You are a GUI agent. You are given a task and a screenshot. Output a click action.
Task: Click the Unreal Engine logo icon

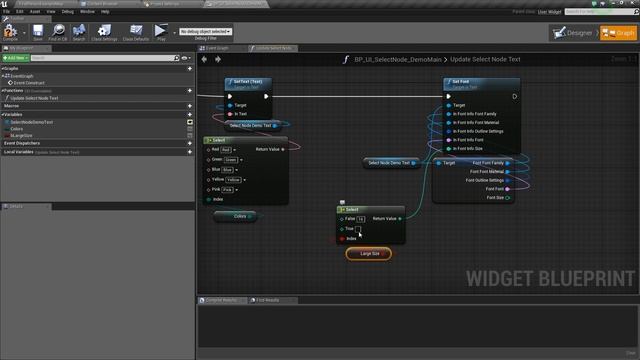4,4
